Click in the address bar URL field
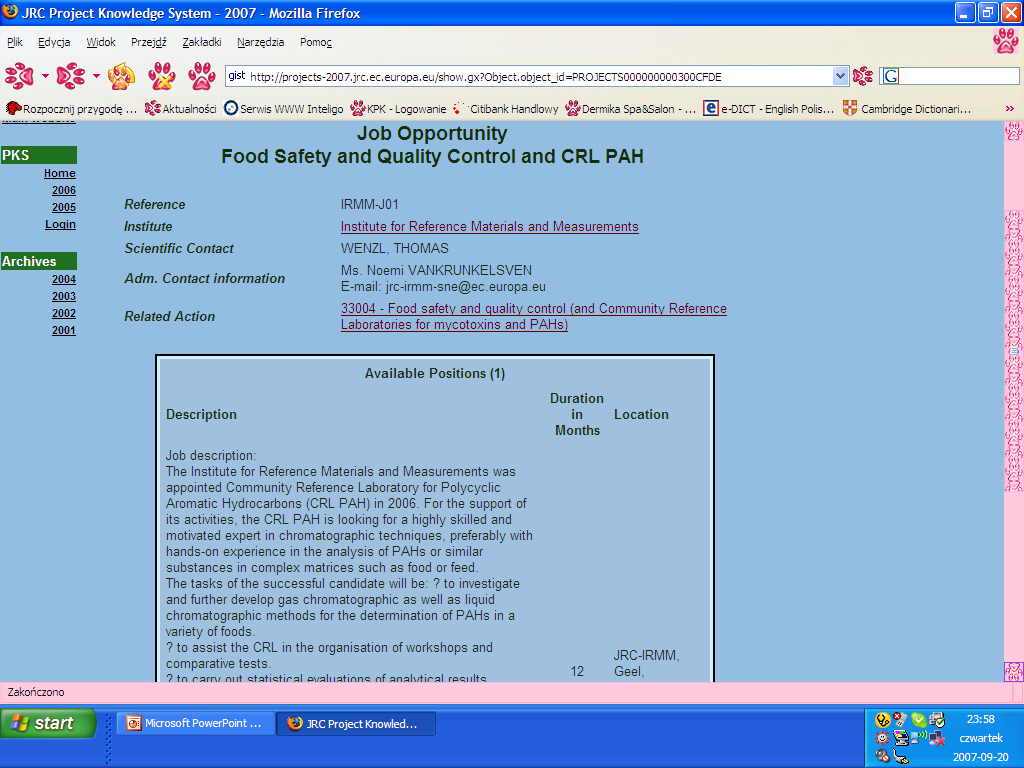 pyautogui.click(x=539, y=76)
